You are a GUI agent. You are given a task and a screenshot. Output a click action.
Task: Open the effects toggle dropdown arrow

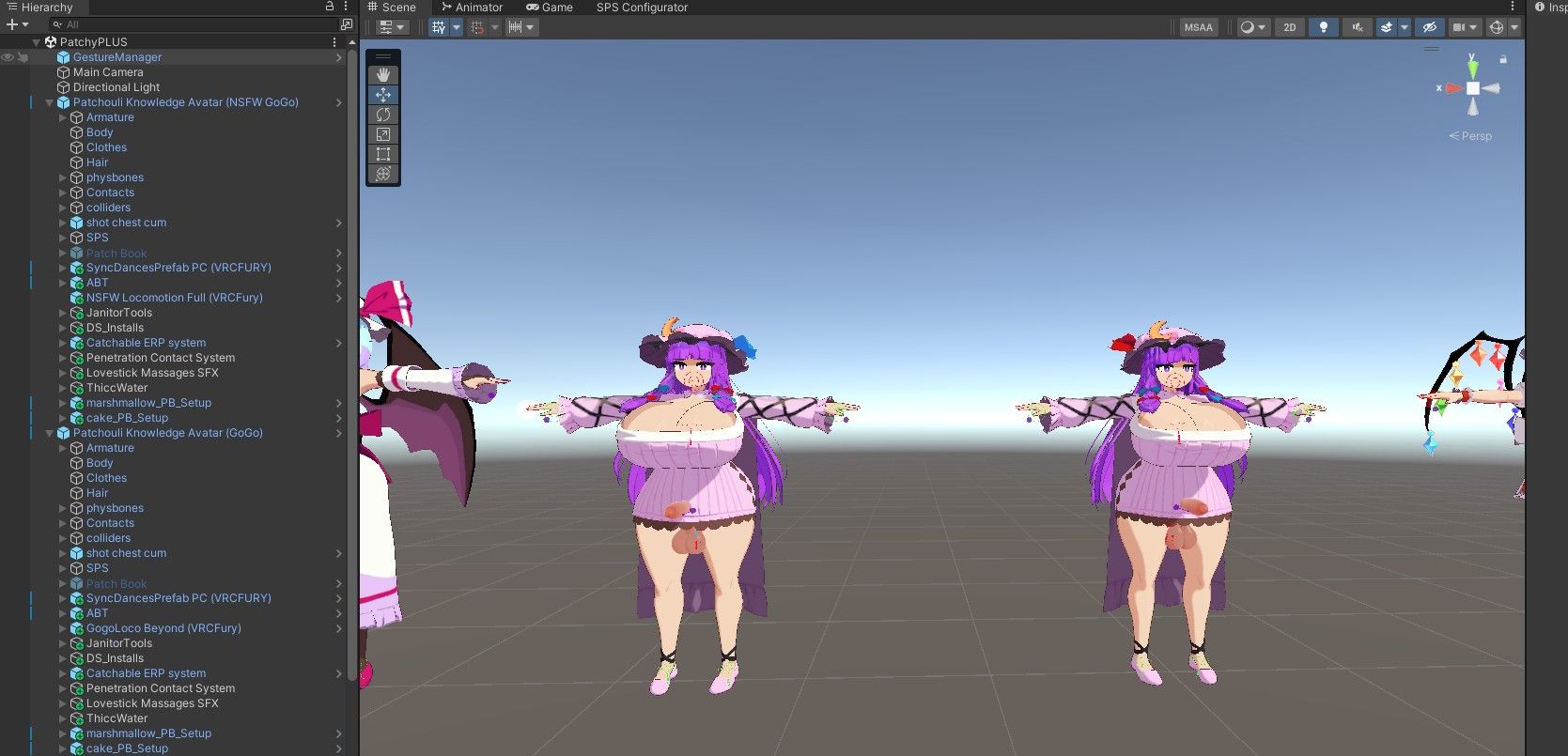coord(1405,27)
